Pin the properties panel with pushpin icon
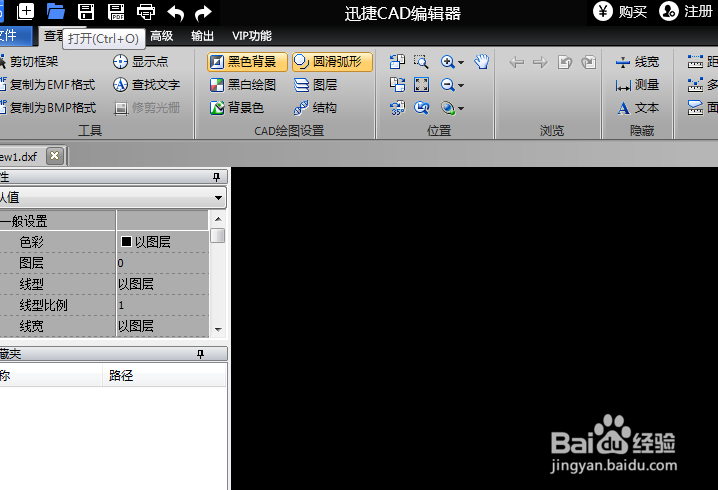The width and height of the screenshot is (718, 490). coord(217,177)
